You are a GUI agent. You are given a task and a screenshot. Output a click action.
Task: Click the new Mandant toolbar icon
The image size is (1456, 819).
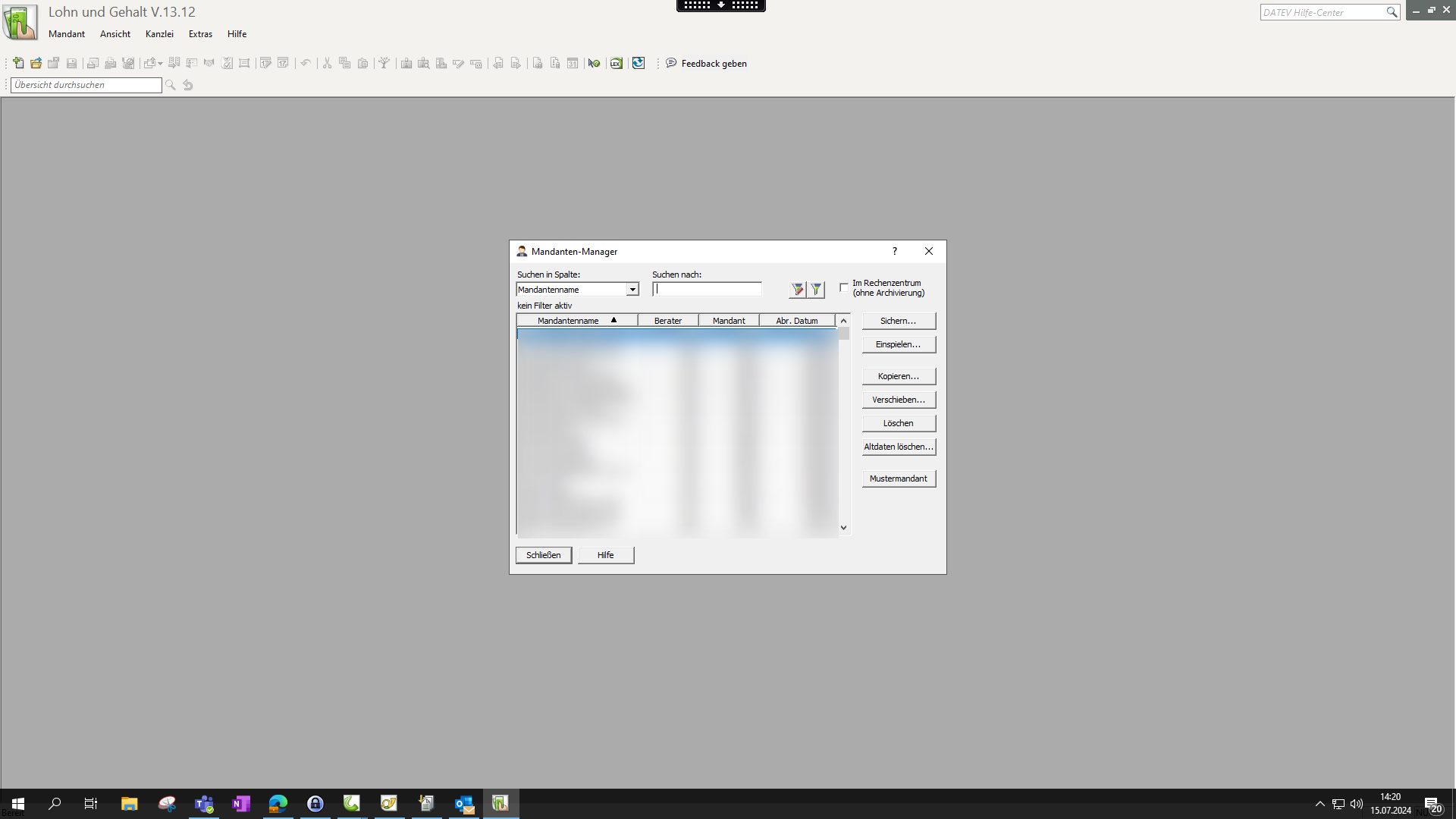tap(18, 63)
